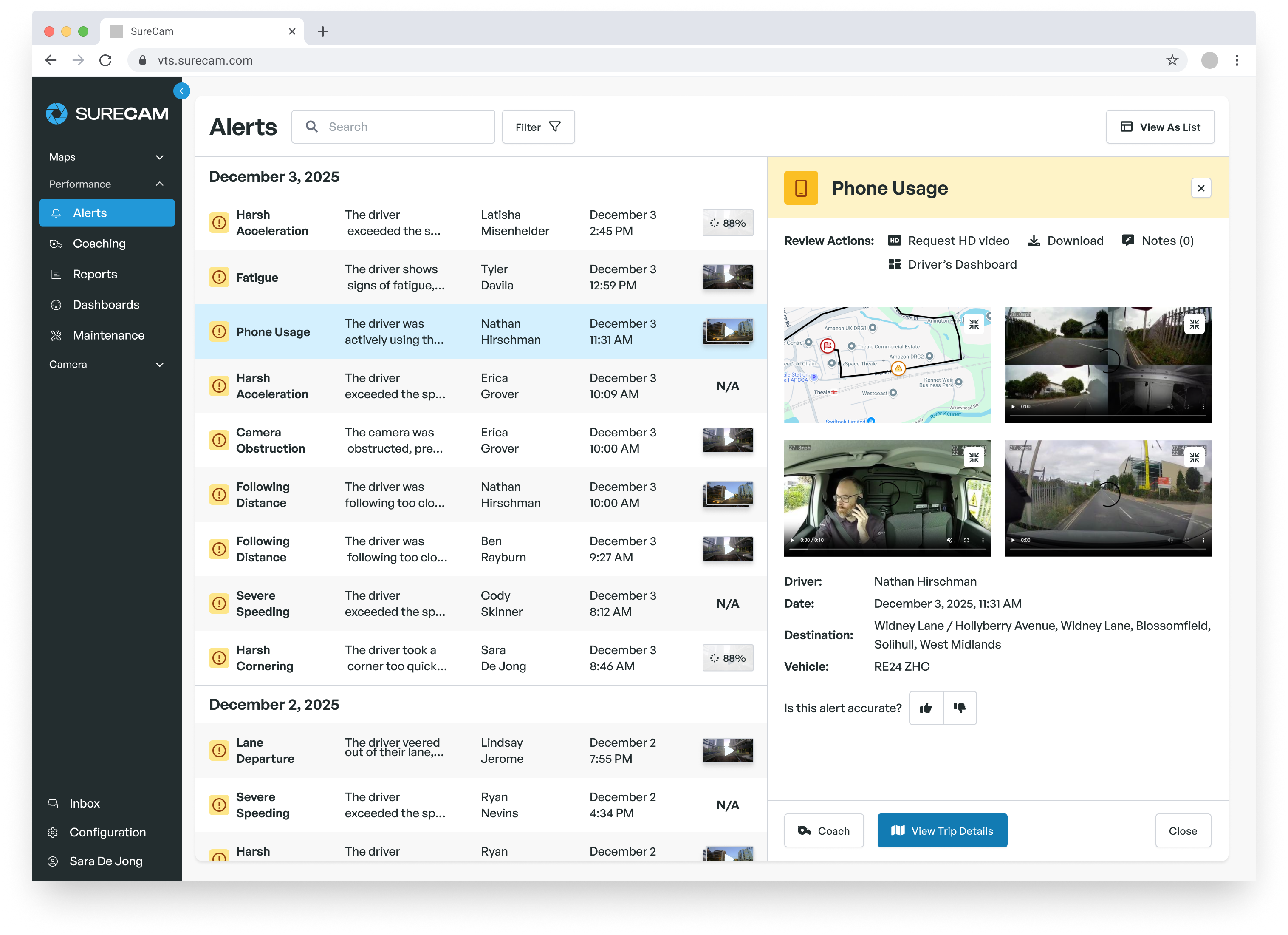Collapse the sidebar with the blue chevron
1288x935 pixels.
pyautogui.click(x=181, y=91)
